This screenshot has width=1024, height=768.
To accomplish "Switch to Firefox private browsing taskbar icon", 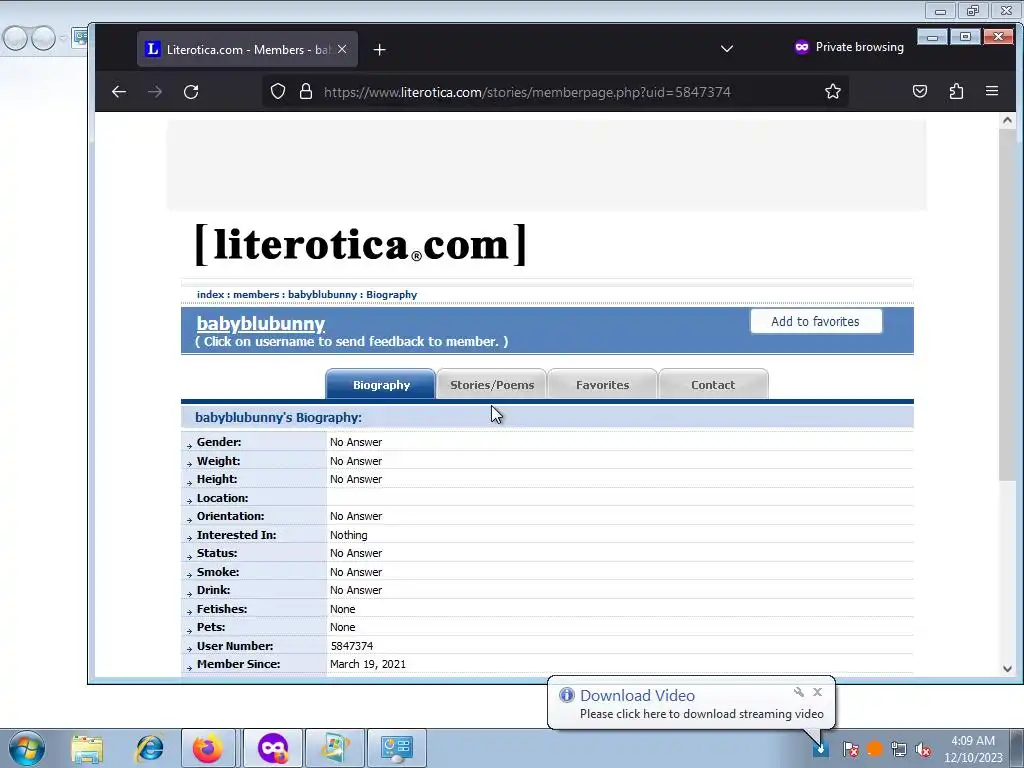I will pos(273,748).
